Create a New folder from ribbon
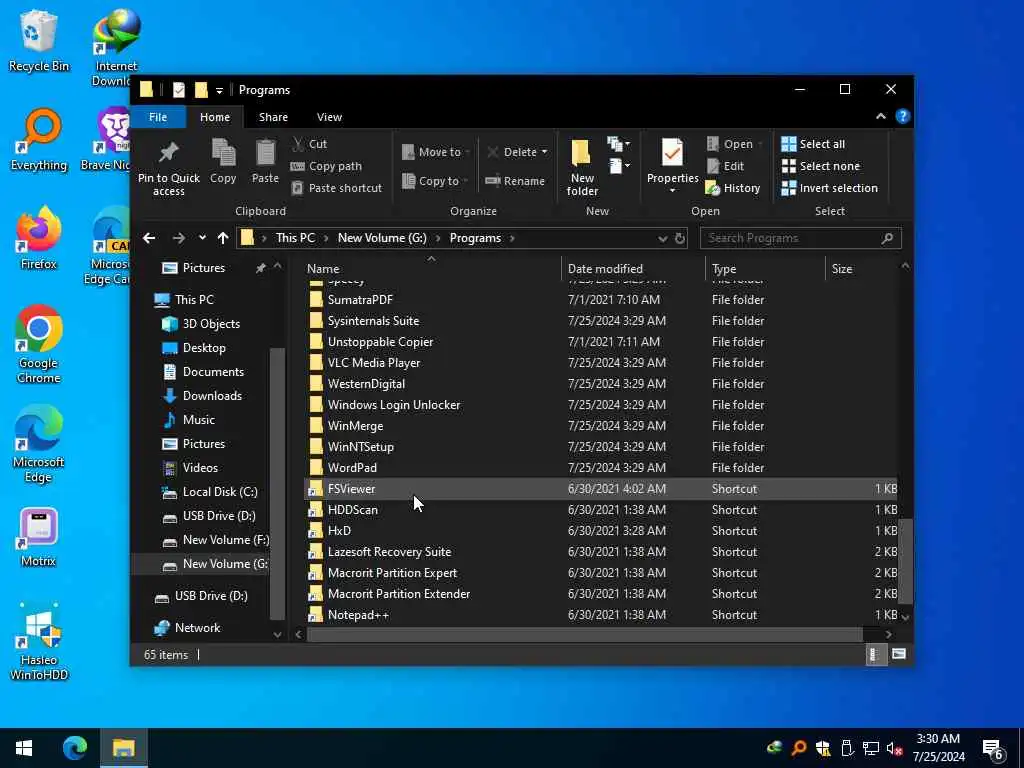This screenshot has height=768, width=1024. click(x=581, y=167)
